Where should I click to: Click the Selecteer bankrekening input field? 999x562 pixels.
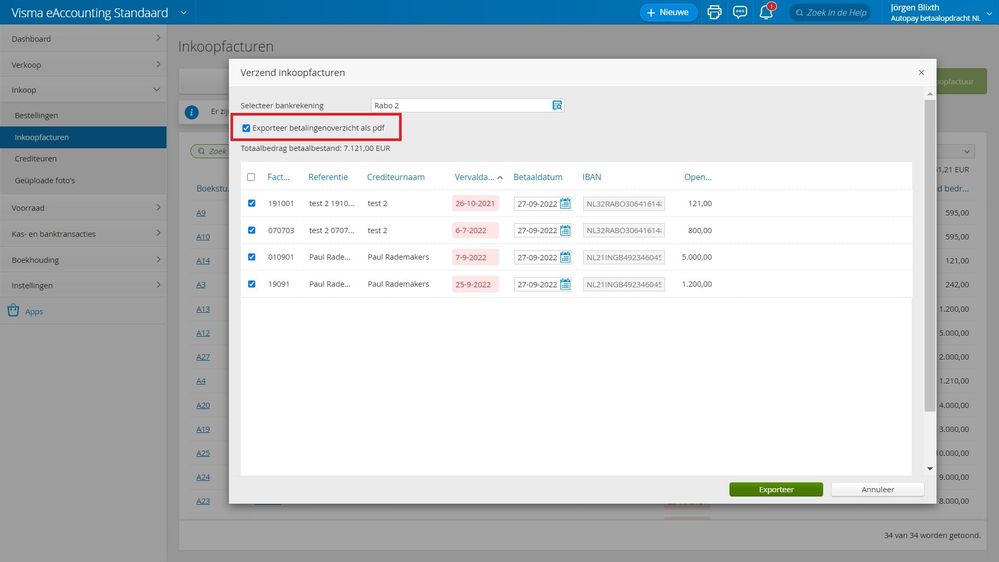pos(467,105)
